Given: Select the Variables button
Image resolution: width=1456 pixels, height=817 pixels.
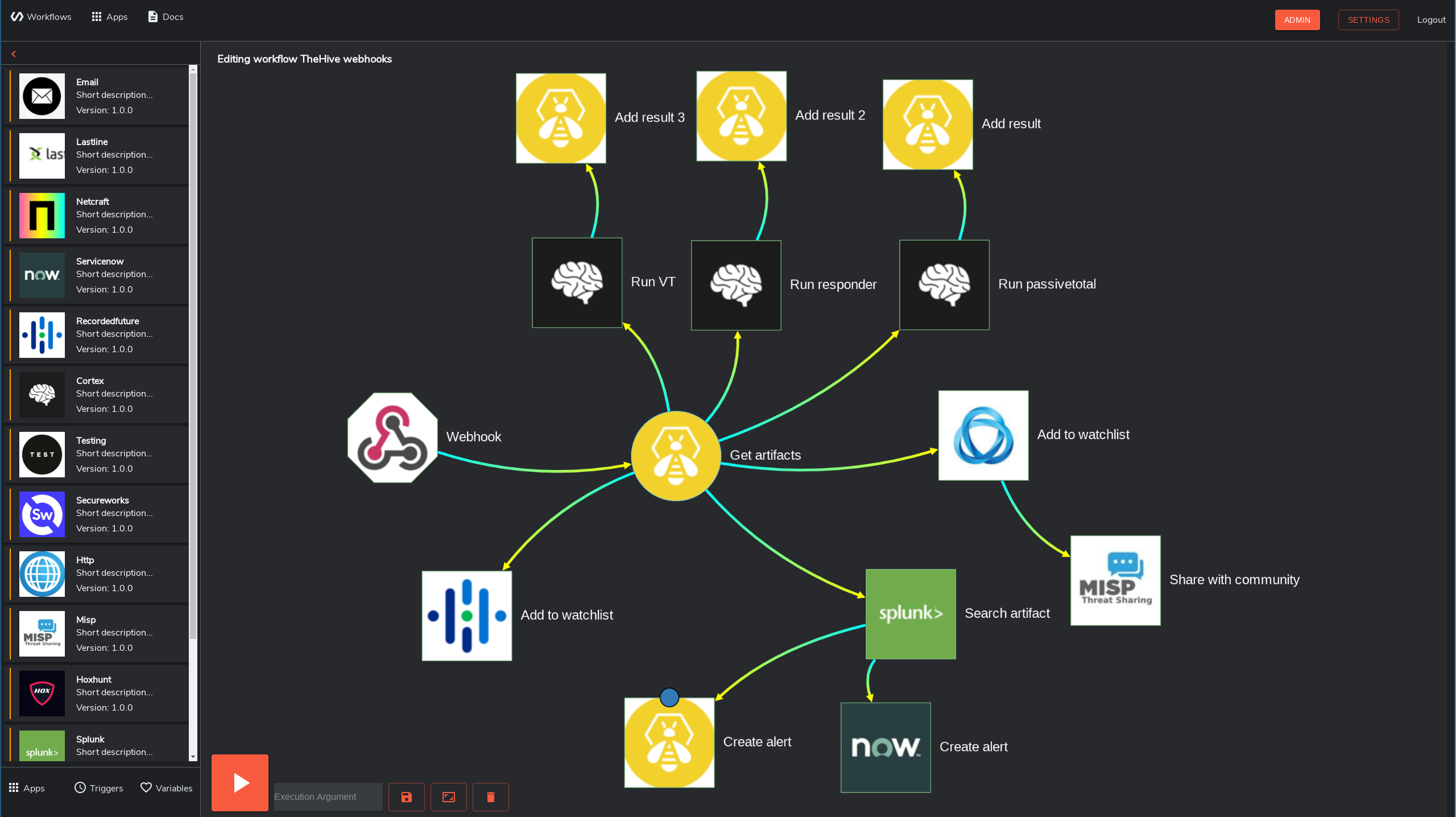Looking at the screenshot, I should pos(166,789).
